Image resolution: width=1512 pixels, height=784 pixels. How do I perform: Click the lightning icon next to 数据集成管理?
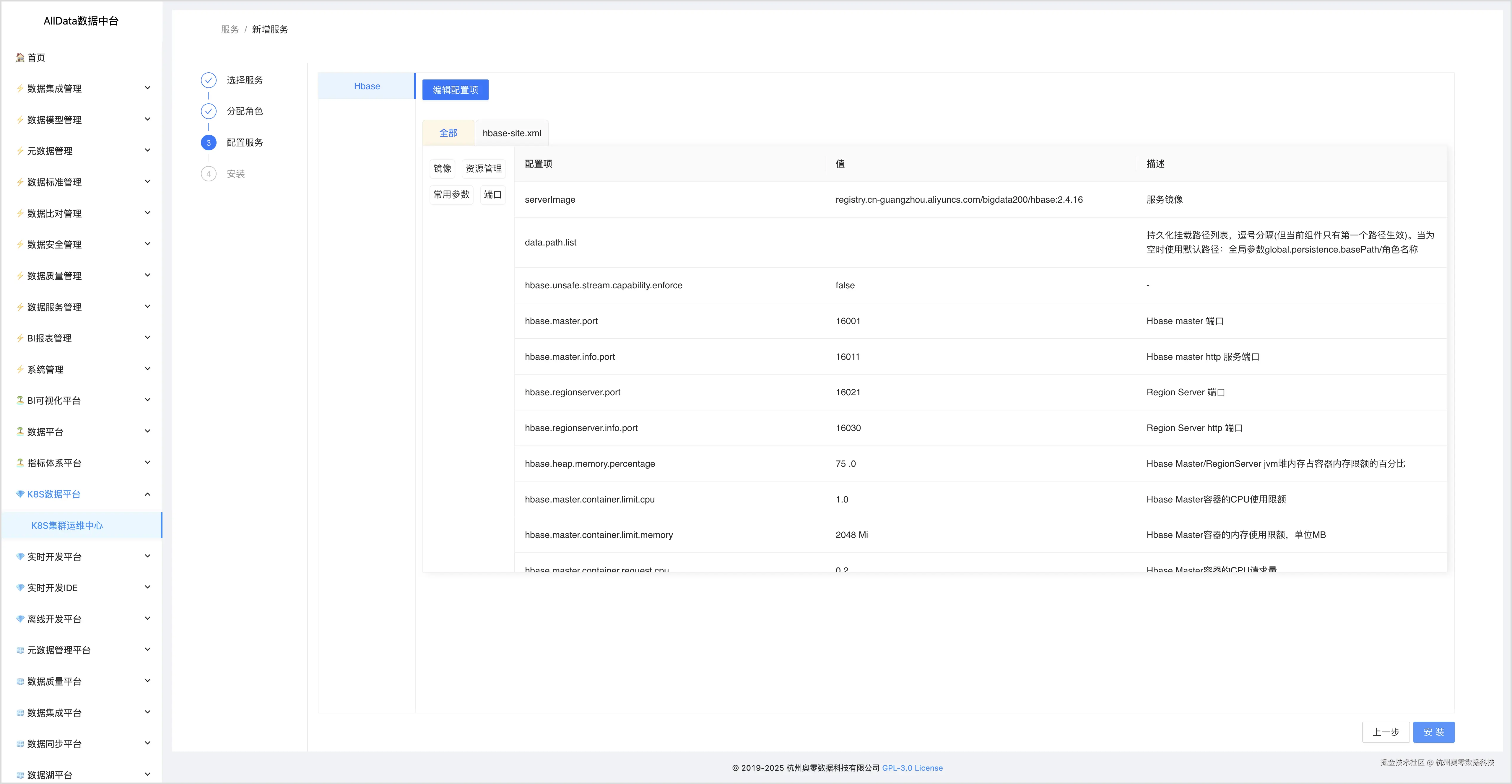pyautogui.click(x=20, y=89)
